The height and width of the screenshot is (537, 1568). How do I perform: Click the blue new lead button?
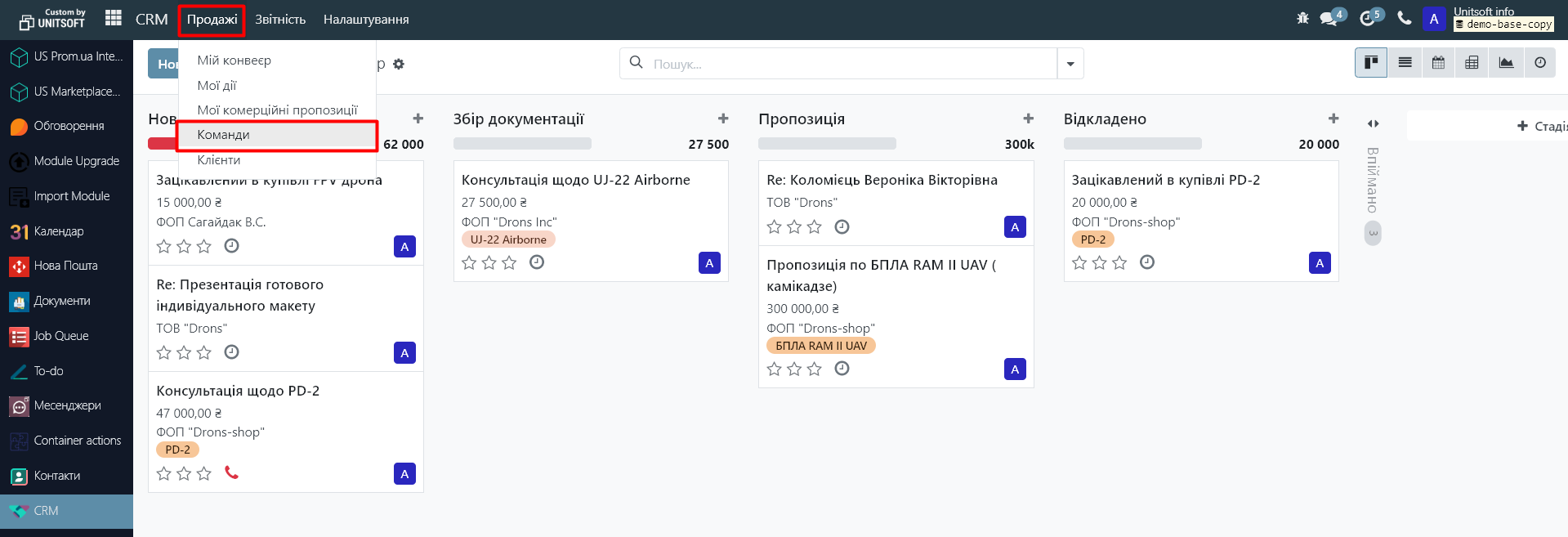tap(163, 64)
